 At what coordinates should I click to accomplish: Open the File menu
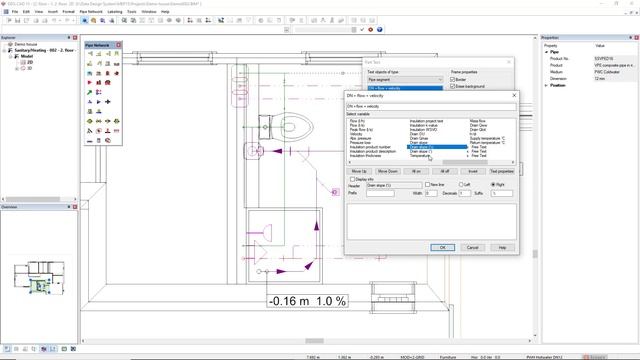pos(15,12)
